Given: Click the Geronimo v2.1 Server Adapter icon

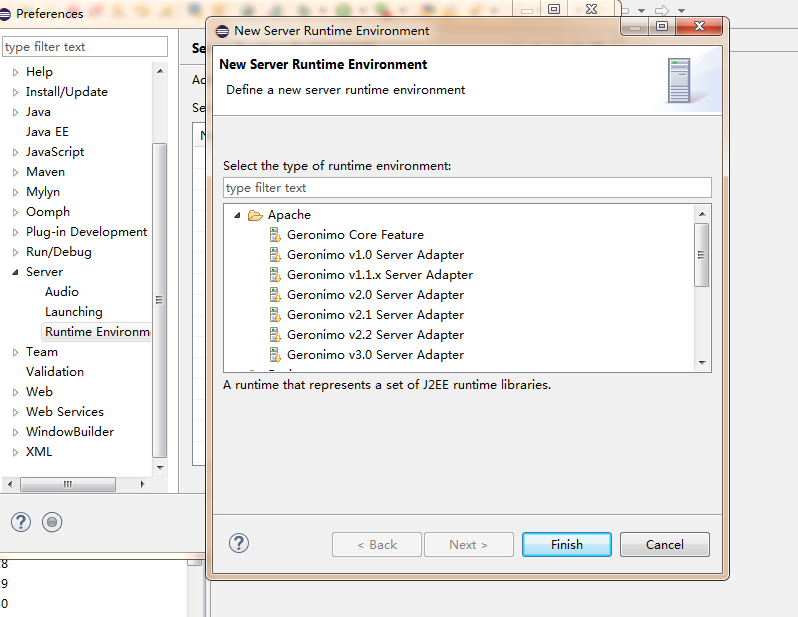Looking at the screenshot, I should (x=275, y=315).
